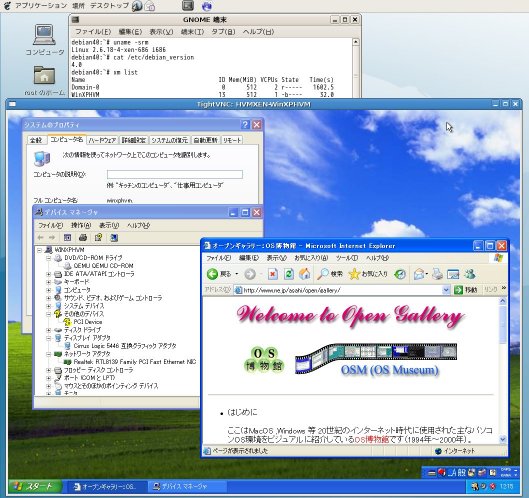Switch to Remote tab in System Properties
This screenshot has width=529, height=498.
tap(232, 140)
